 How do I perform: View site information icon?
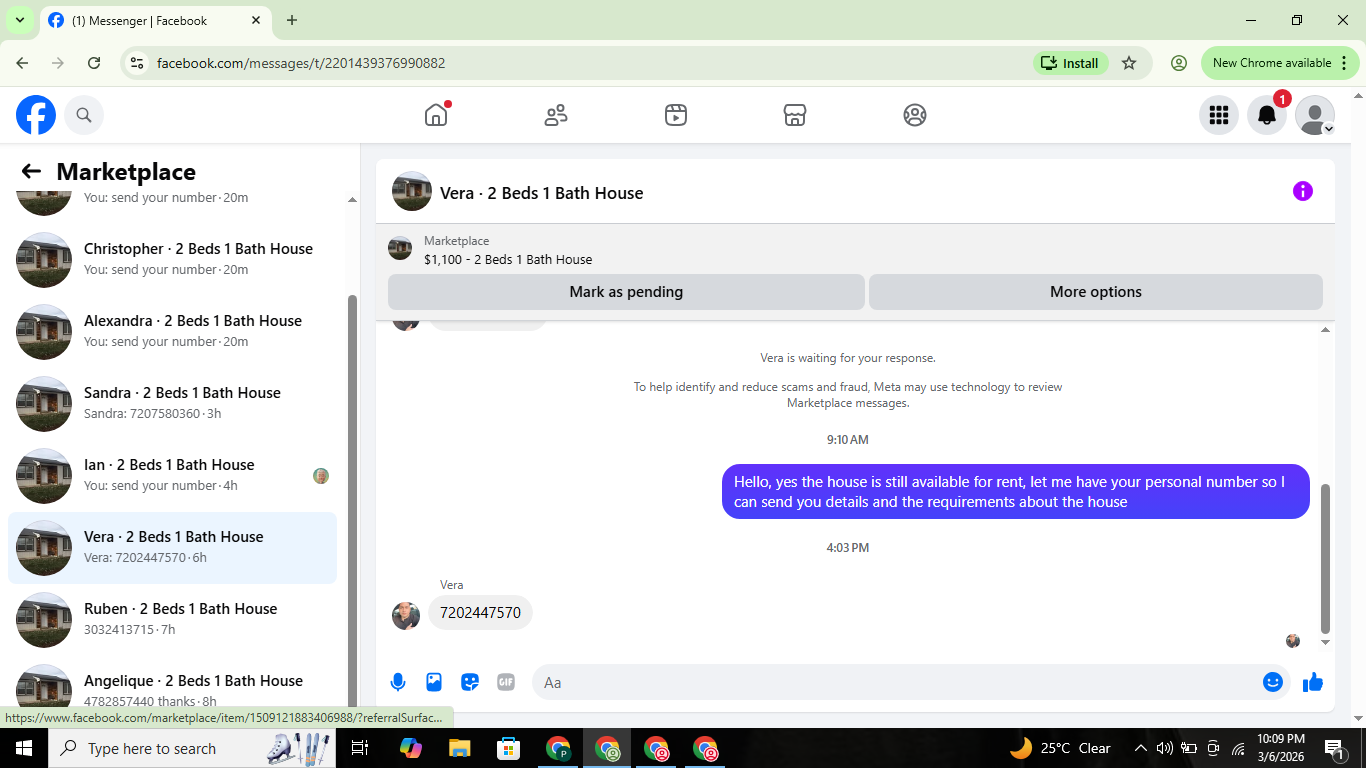click(138, 63)
